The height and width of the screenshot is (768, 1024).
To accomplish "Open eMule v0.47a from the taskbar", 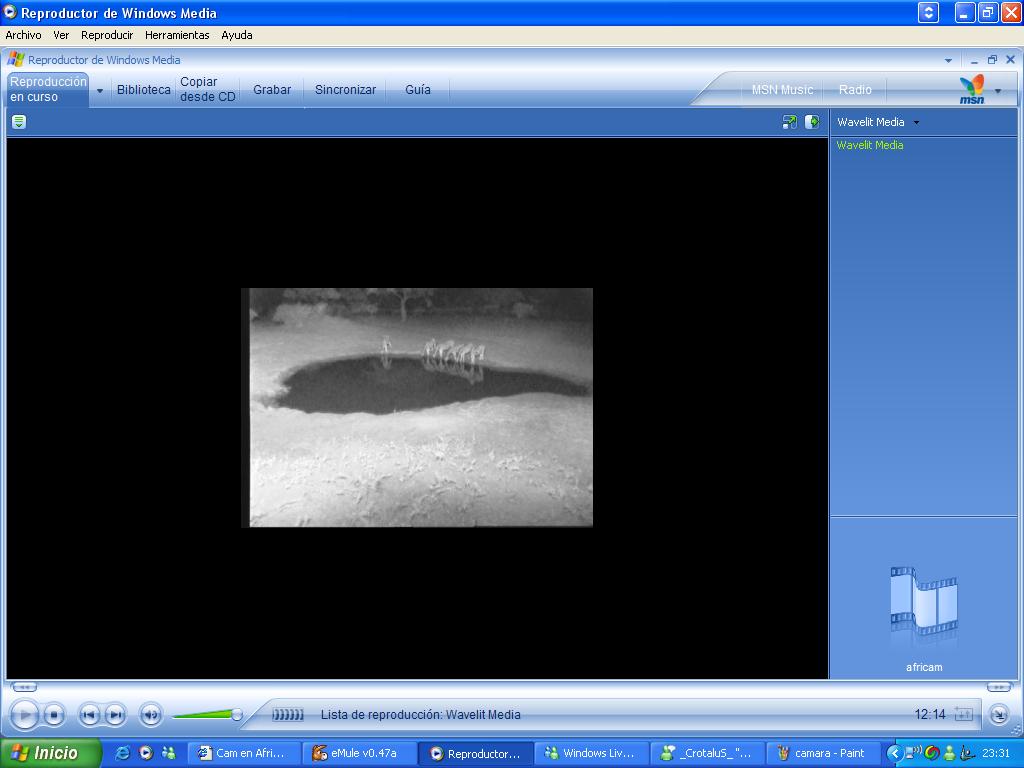I will (x=361, y=753).
